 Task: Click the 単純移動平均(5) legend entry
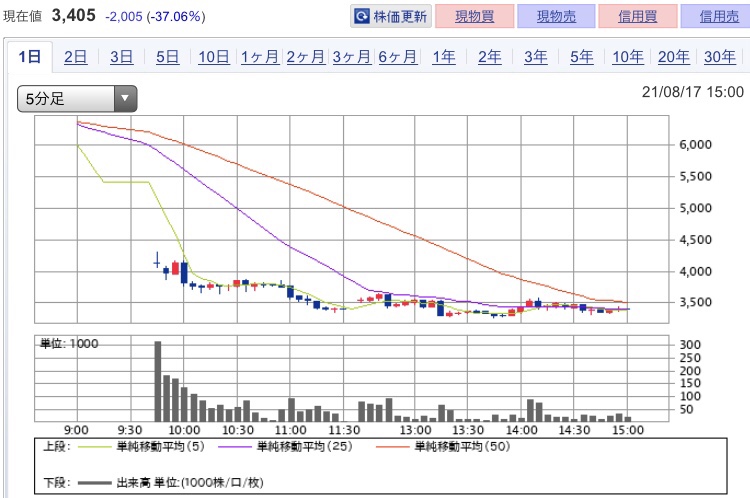141,447
